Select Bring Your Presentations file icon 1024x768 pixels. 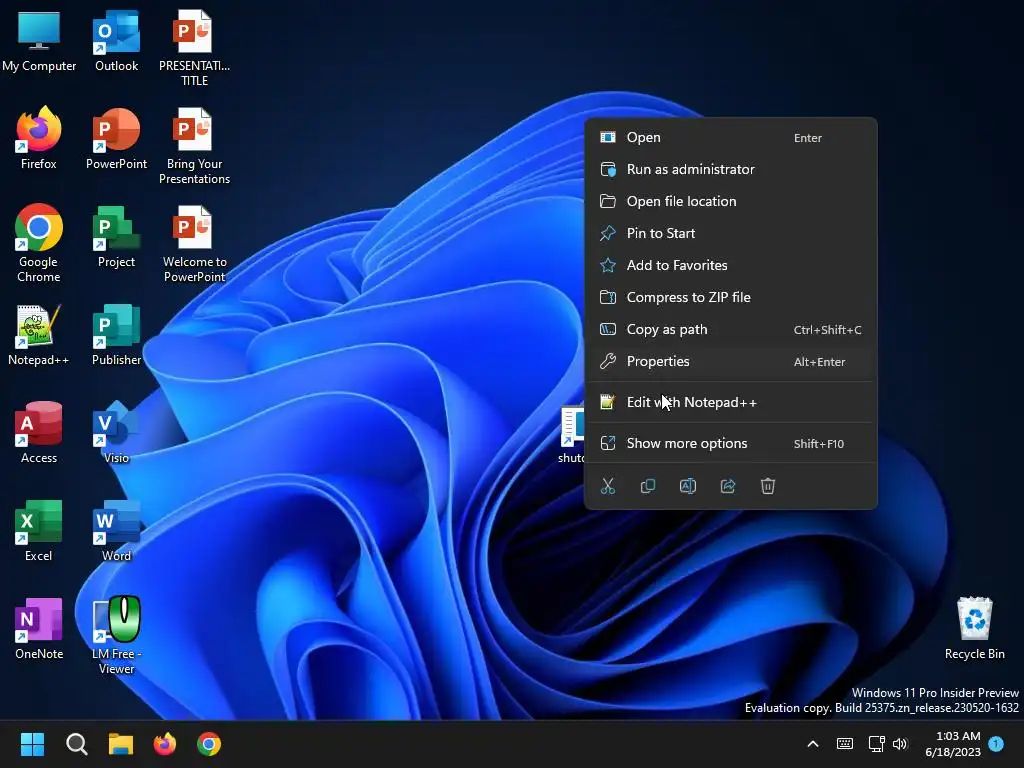point(194,146)
